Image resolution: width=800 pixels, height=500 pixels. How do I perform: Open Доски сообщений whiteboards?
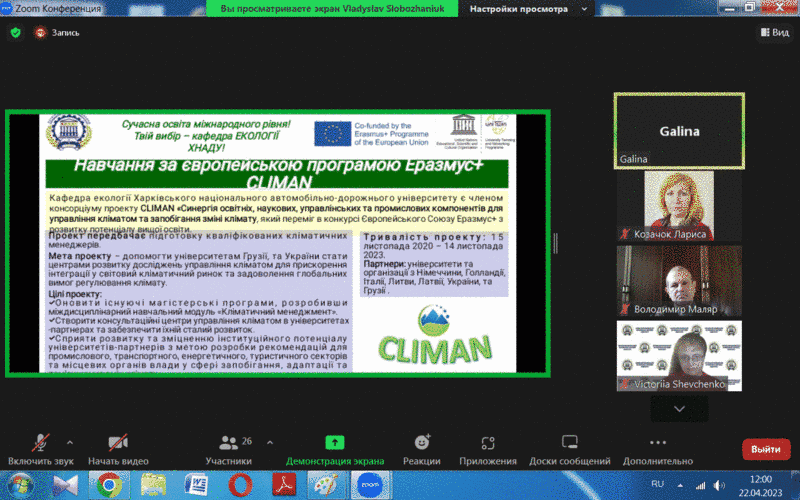[x=569, y=449]
